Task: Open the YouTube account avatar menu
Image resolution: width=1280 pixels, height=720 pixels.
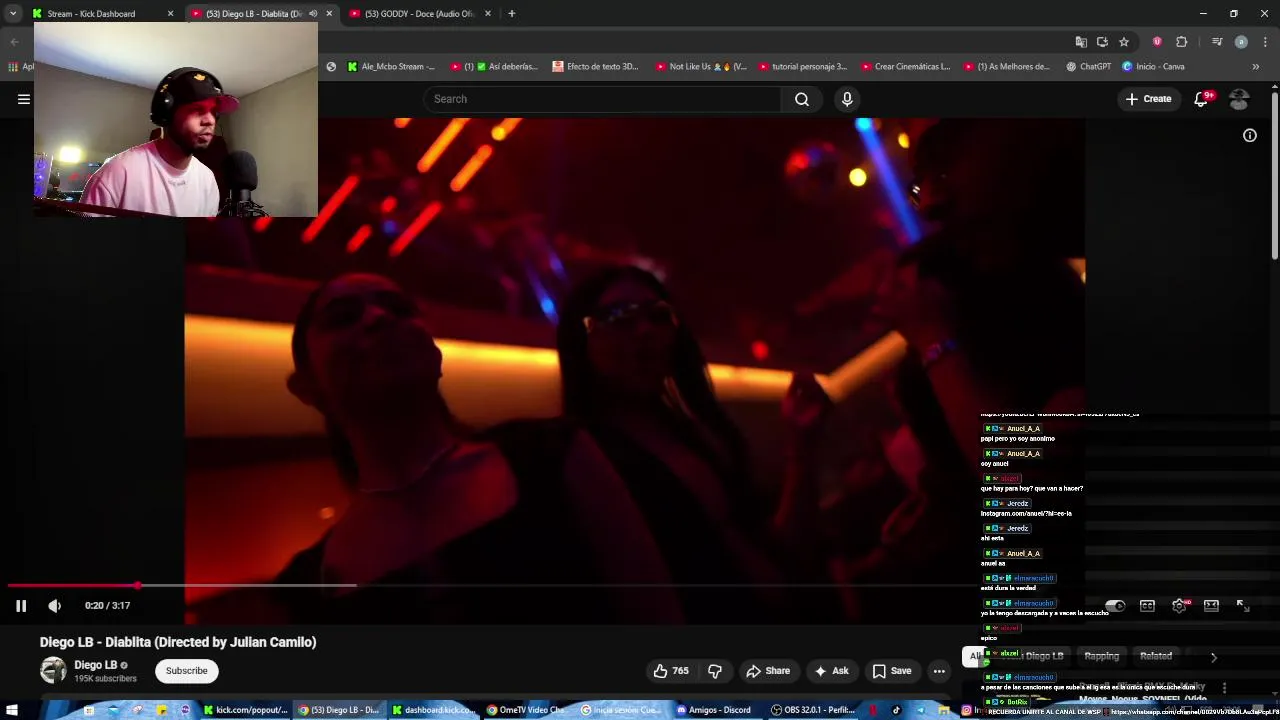Action: 1239,99
